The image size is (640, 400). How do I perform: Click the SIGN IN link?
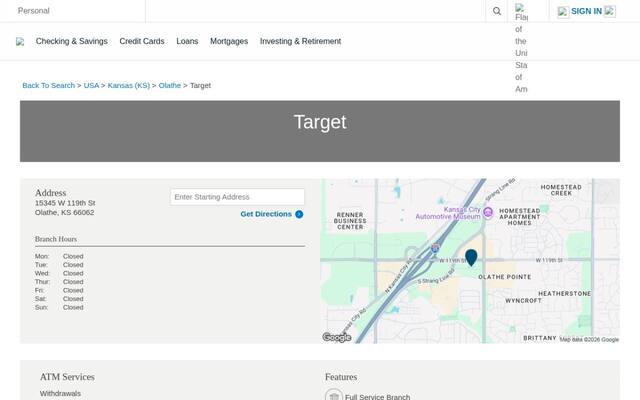(x=586, y=11)
